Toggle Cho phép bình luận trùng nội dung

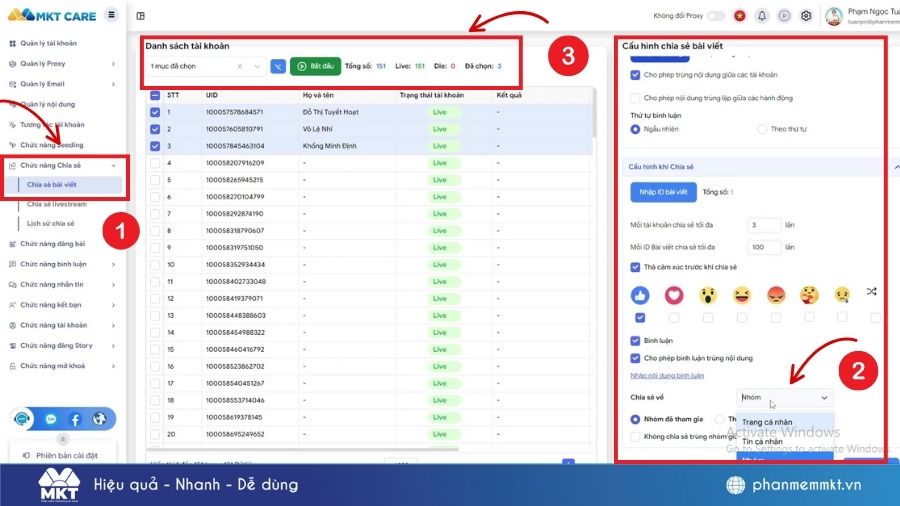click(x=635, y=359)
